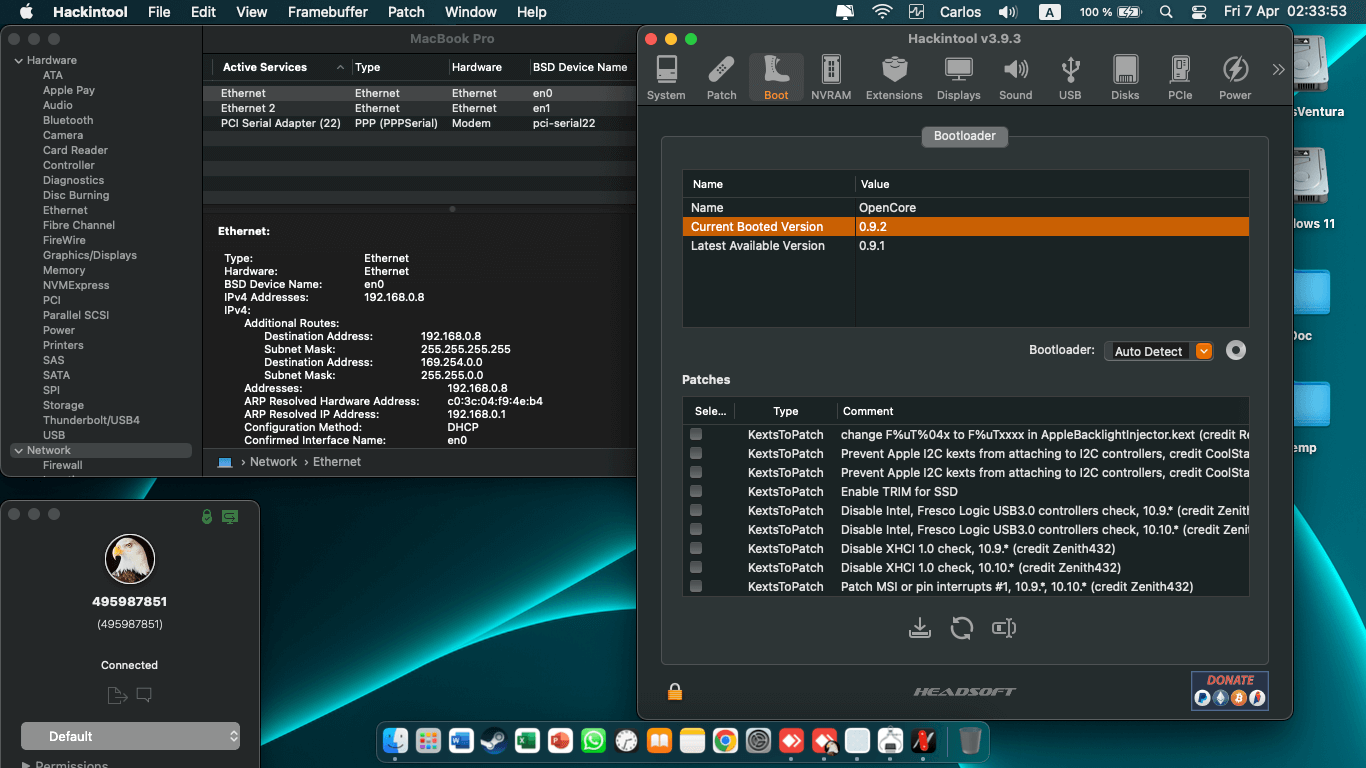Collapse the Hardware tree in System Information
1366x768 pixels.
18,61
